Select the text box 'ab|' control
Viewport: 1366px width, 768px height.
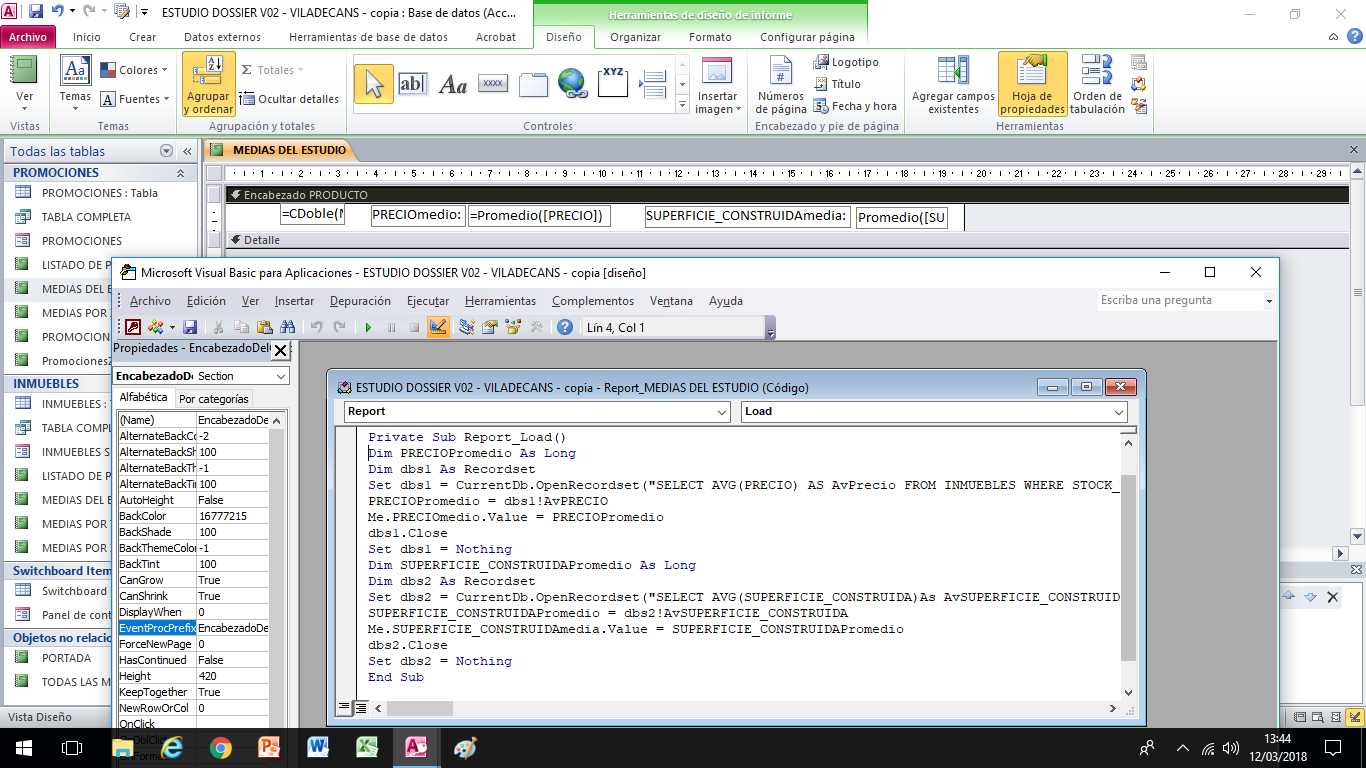[x=412, y=84]
